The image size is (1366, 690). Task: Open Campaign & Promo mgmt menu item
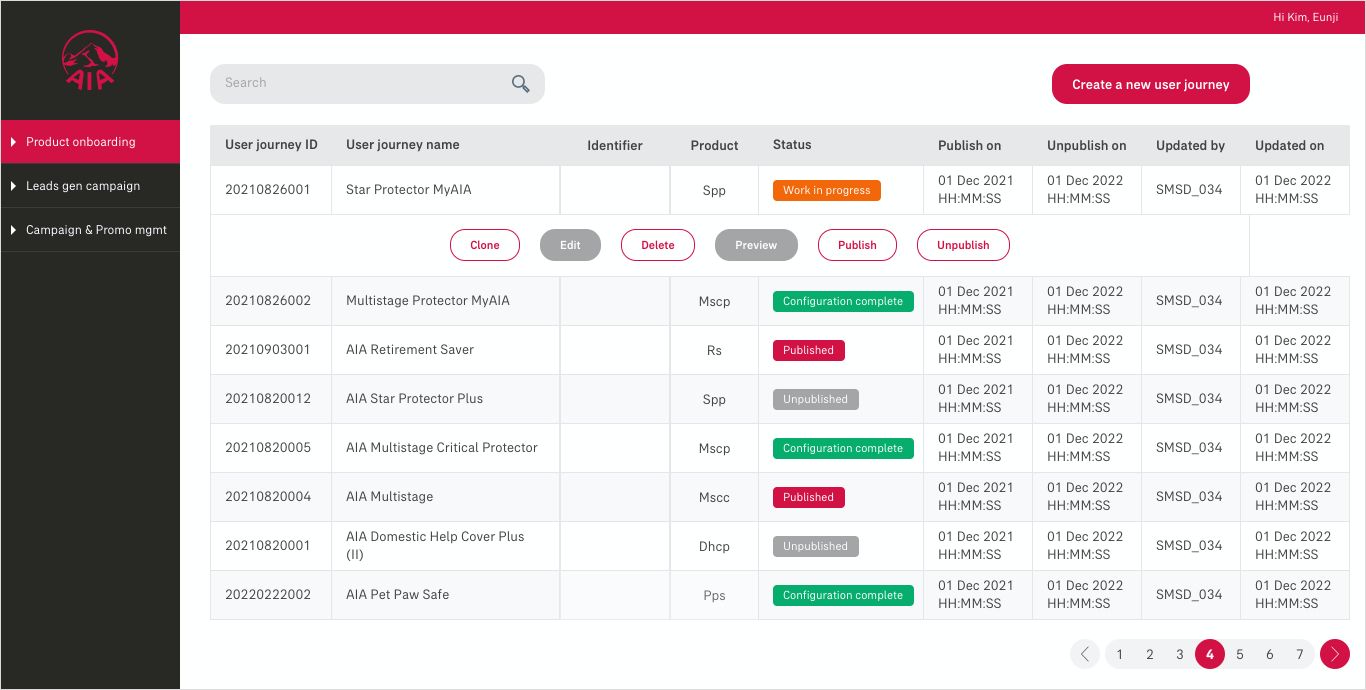[x=96, y=230]
